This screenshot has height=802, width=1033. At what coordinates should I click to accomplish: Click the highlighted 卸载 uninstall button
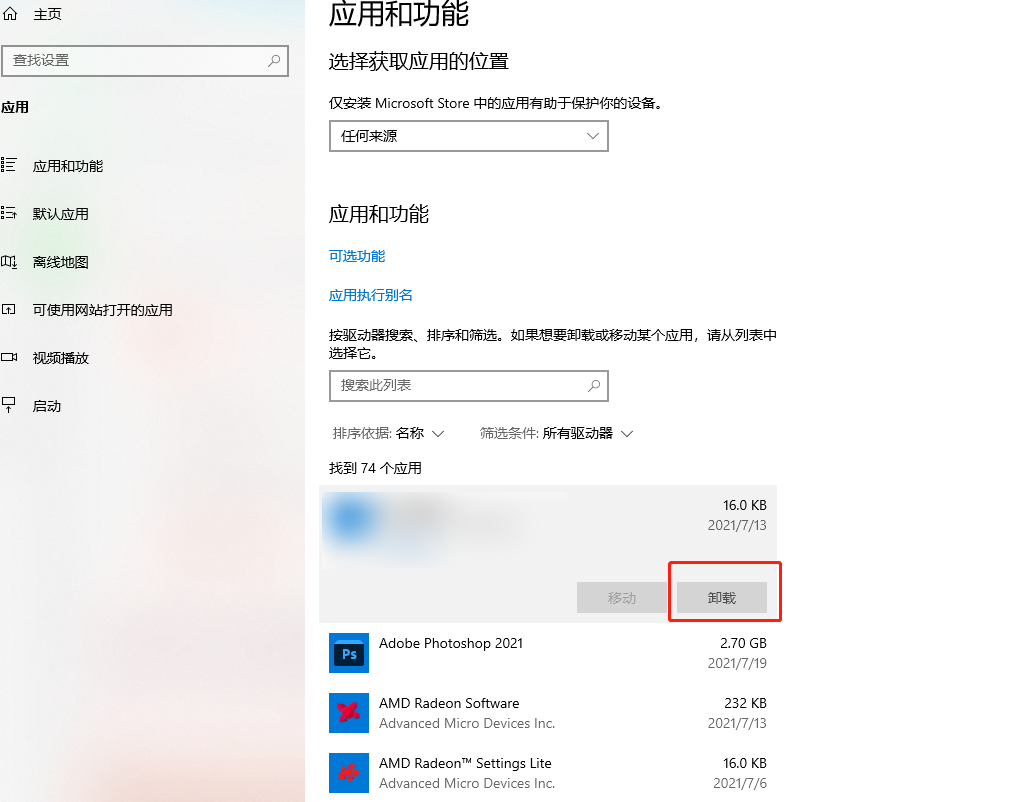[x=723, y=597]
